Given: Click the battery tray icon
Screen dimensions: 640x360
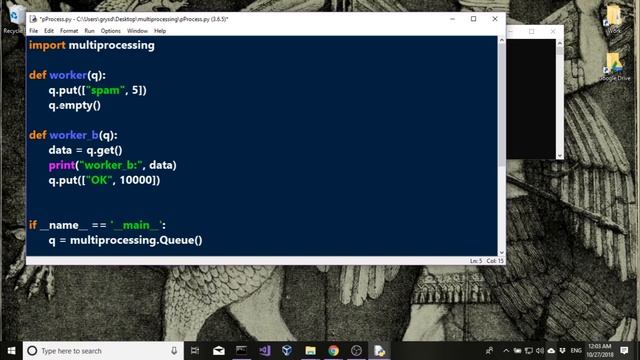Looking at the screenshot, I should click(x=518, y=351).
